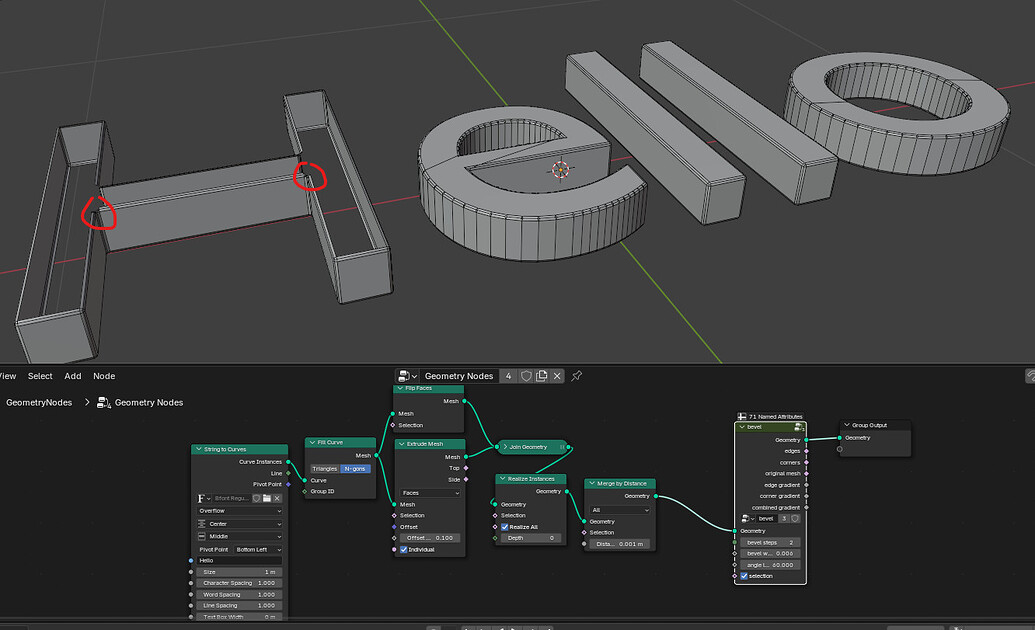This screenshot has height=630, width=1035.
Task: Open the Node menu
Action: tap(104, 376)
